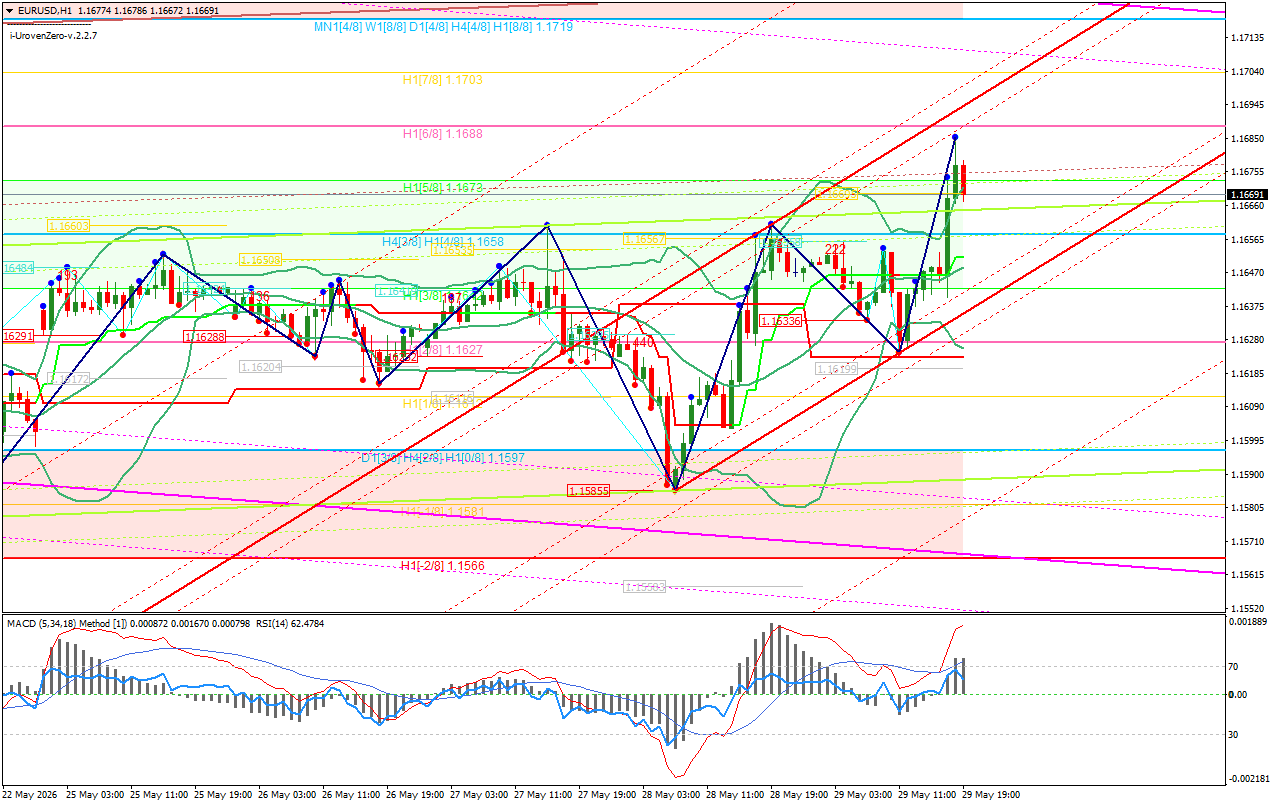Select the red 1.16288 price label
This screenshot has height=806, width=1271.
(x=204, y=338)
